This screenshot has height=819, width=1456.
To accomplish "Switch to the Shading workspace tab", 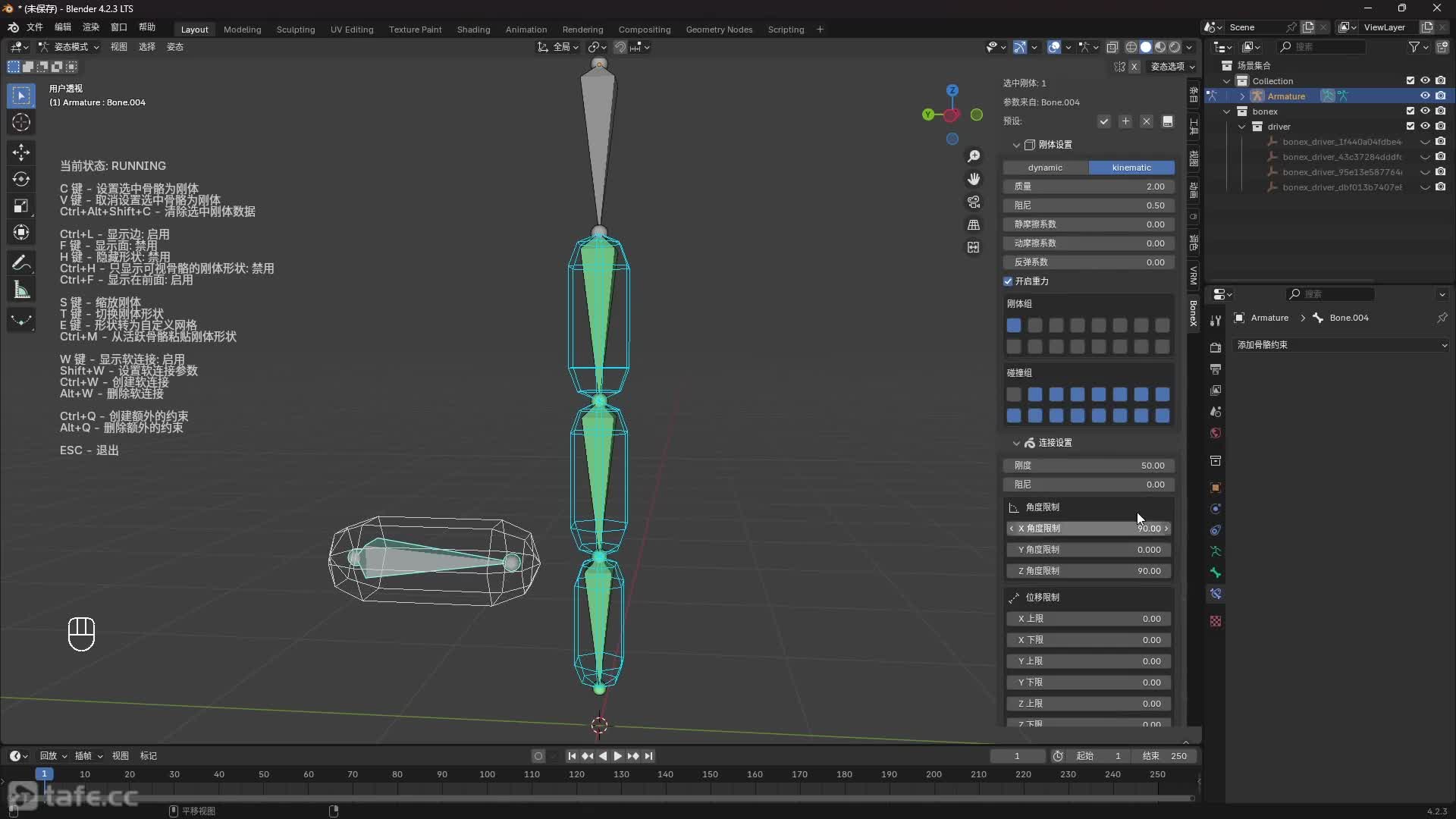I will (x=473, y=30).
